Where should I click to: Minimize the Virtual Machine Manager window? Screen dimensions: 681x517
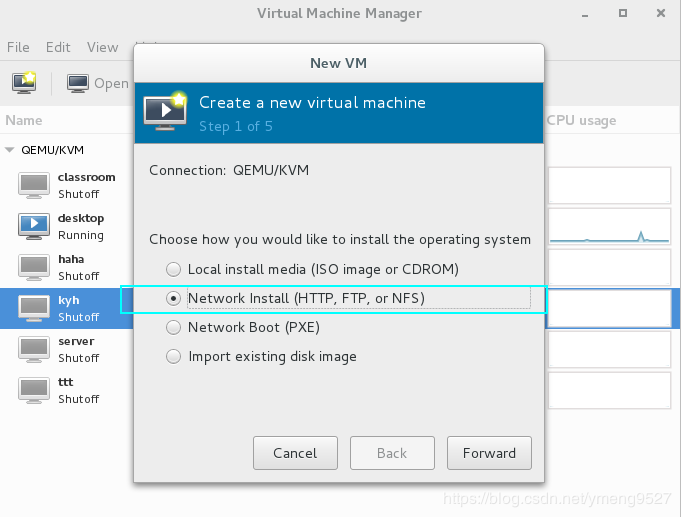[x=585, y=14]
